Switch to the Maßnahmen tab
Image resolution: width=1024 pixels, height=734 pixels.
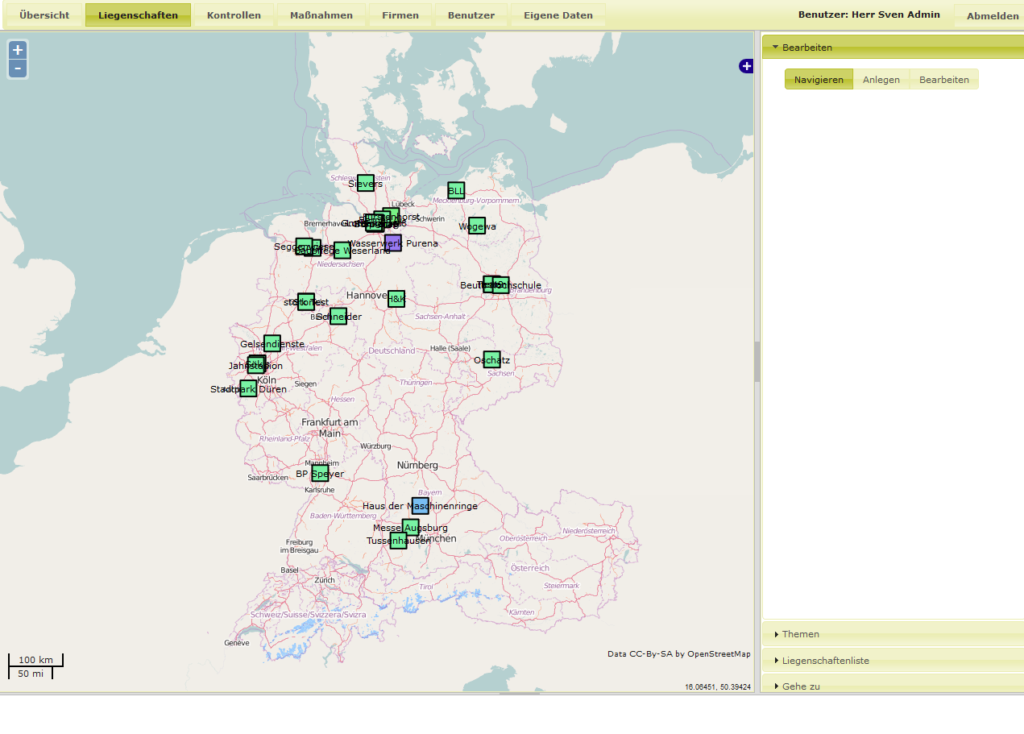pyautogui.click(x=321, y=15)
